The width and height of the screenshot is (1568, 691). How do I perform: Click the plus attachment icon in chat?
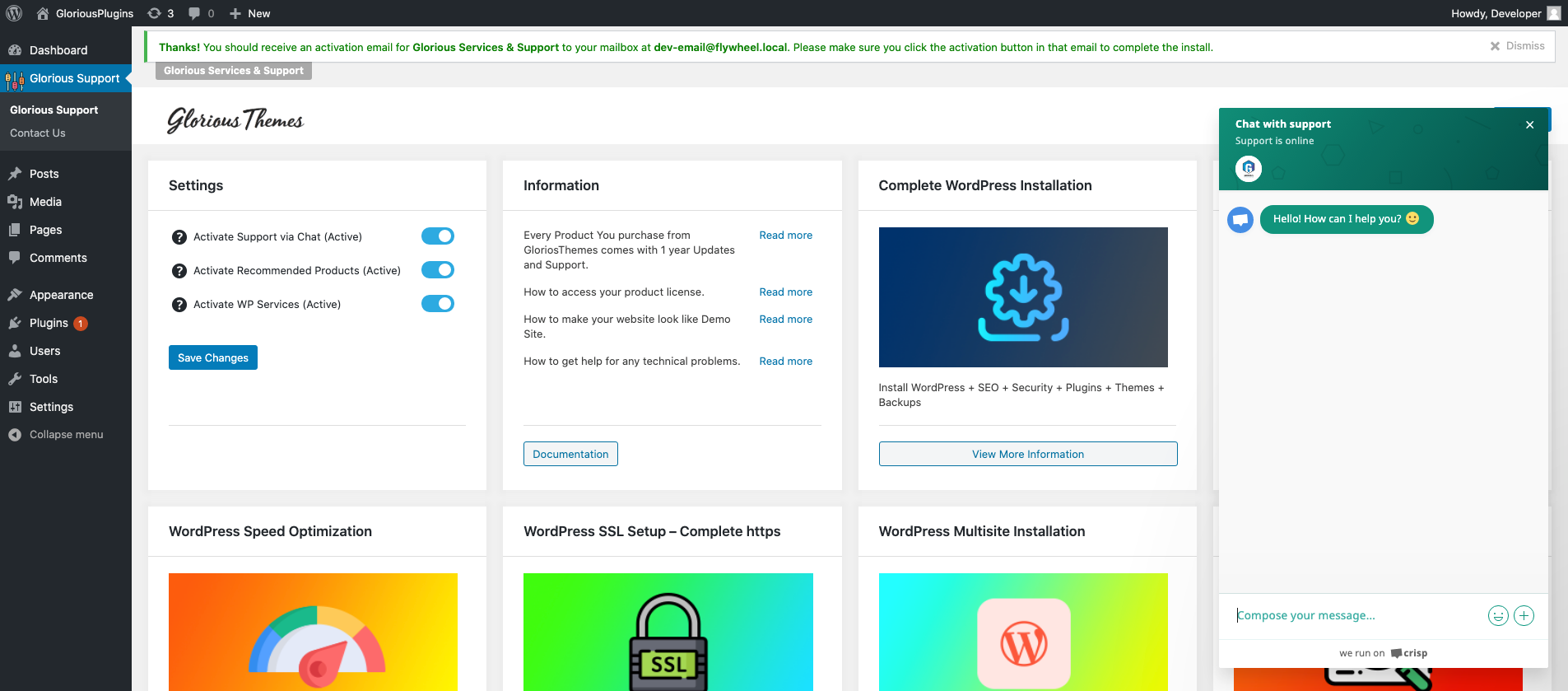point(1524,616)
